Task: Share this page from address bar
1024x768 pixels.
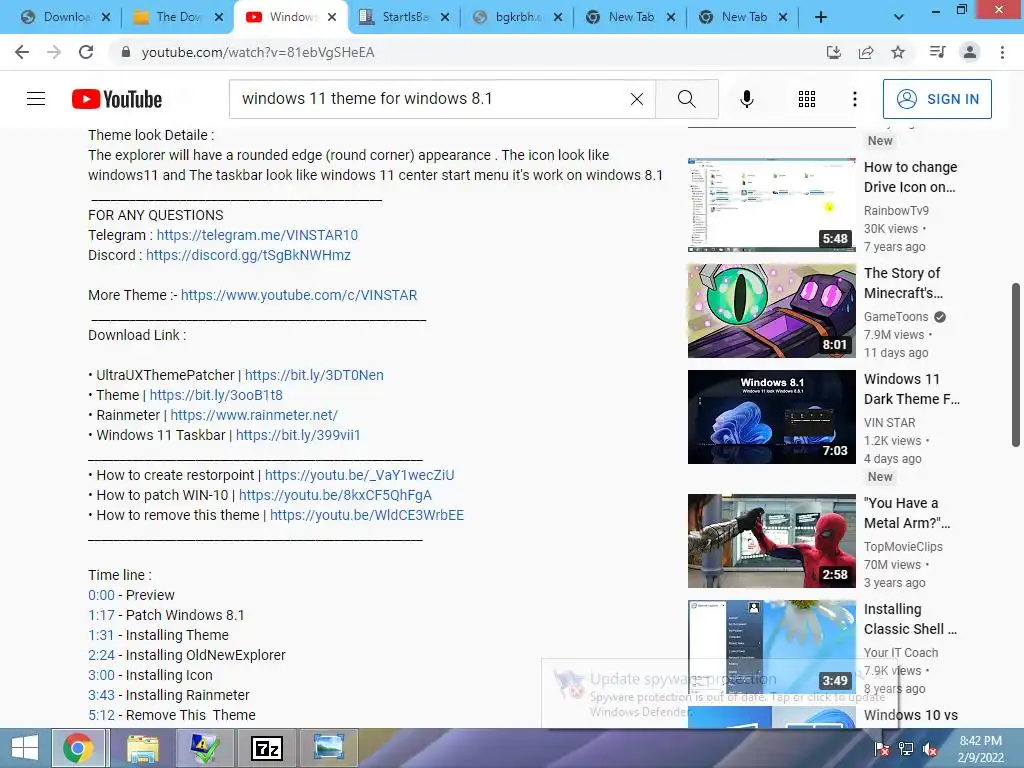Action: coord(866,52)
